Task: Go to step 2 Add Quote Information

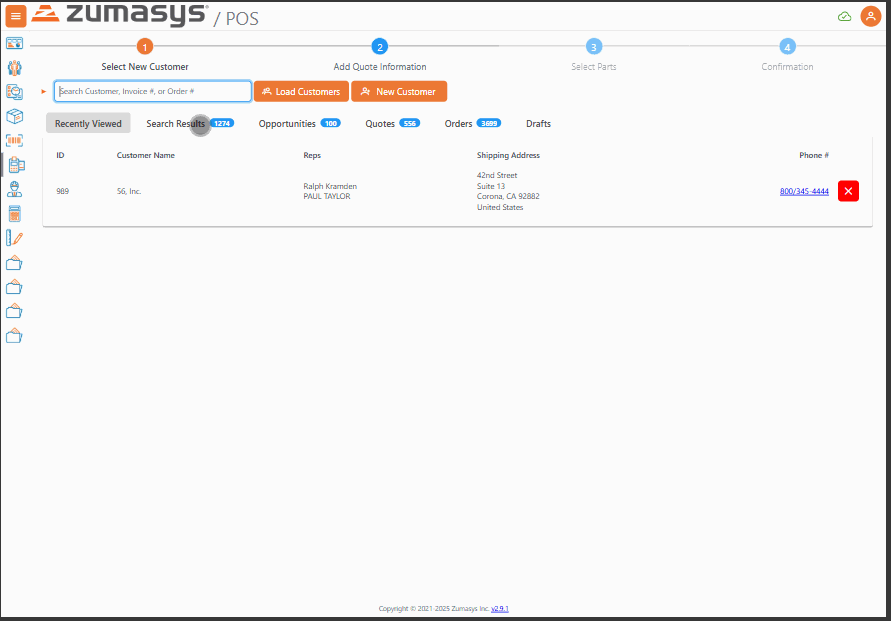Action: click(x=379, y=47)
